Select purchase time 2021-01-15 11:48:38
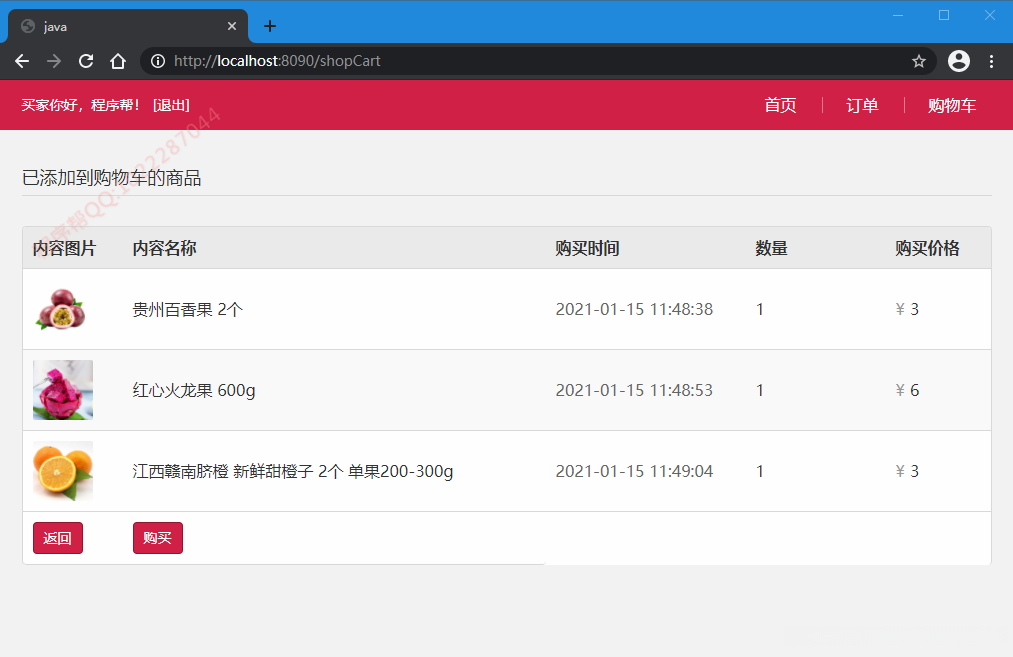Image resolution: width=1013 pixels, height=657 pixels. (634, 309)
